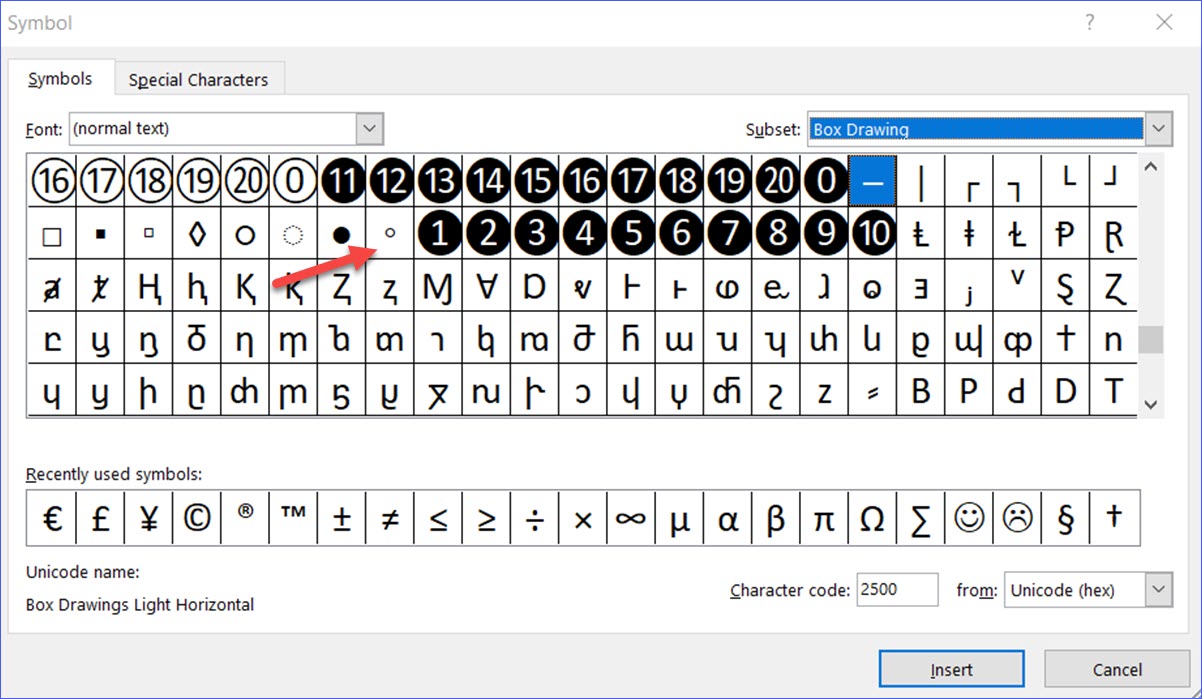Choose the solid black bullet circle symbol
This screenshot has width=1202, height=699.
pyautogui.click(x=342, y=235)
